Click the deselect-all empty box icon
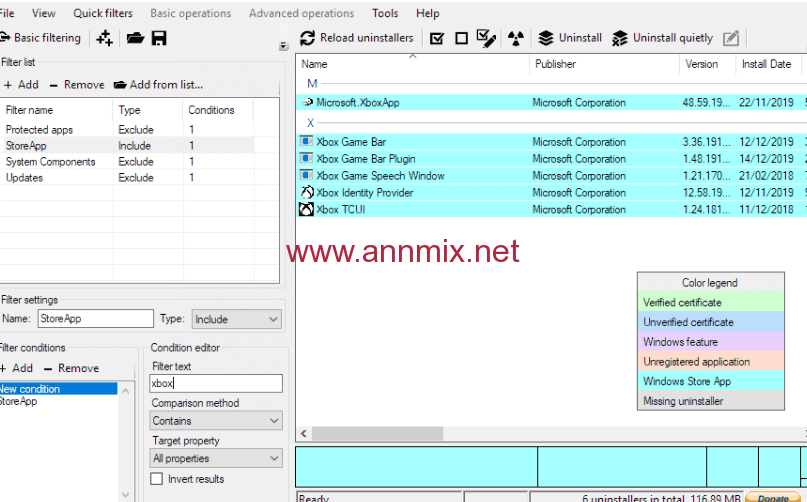This screenshot has width=807, height=502. point(462,38)
